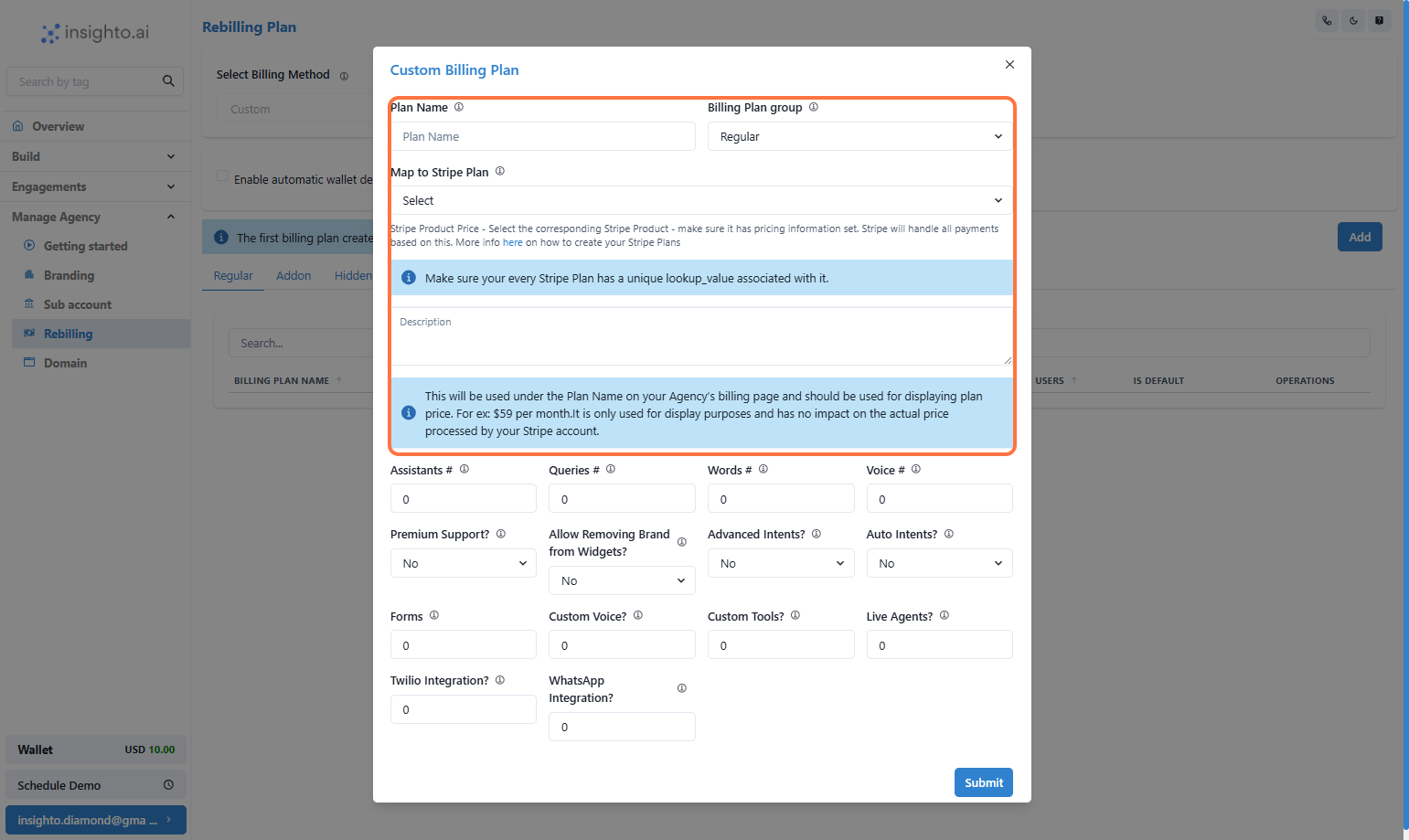Follow the 'here' Stripe Plans link
1409x840 pixels.
513,242
